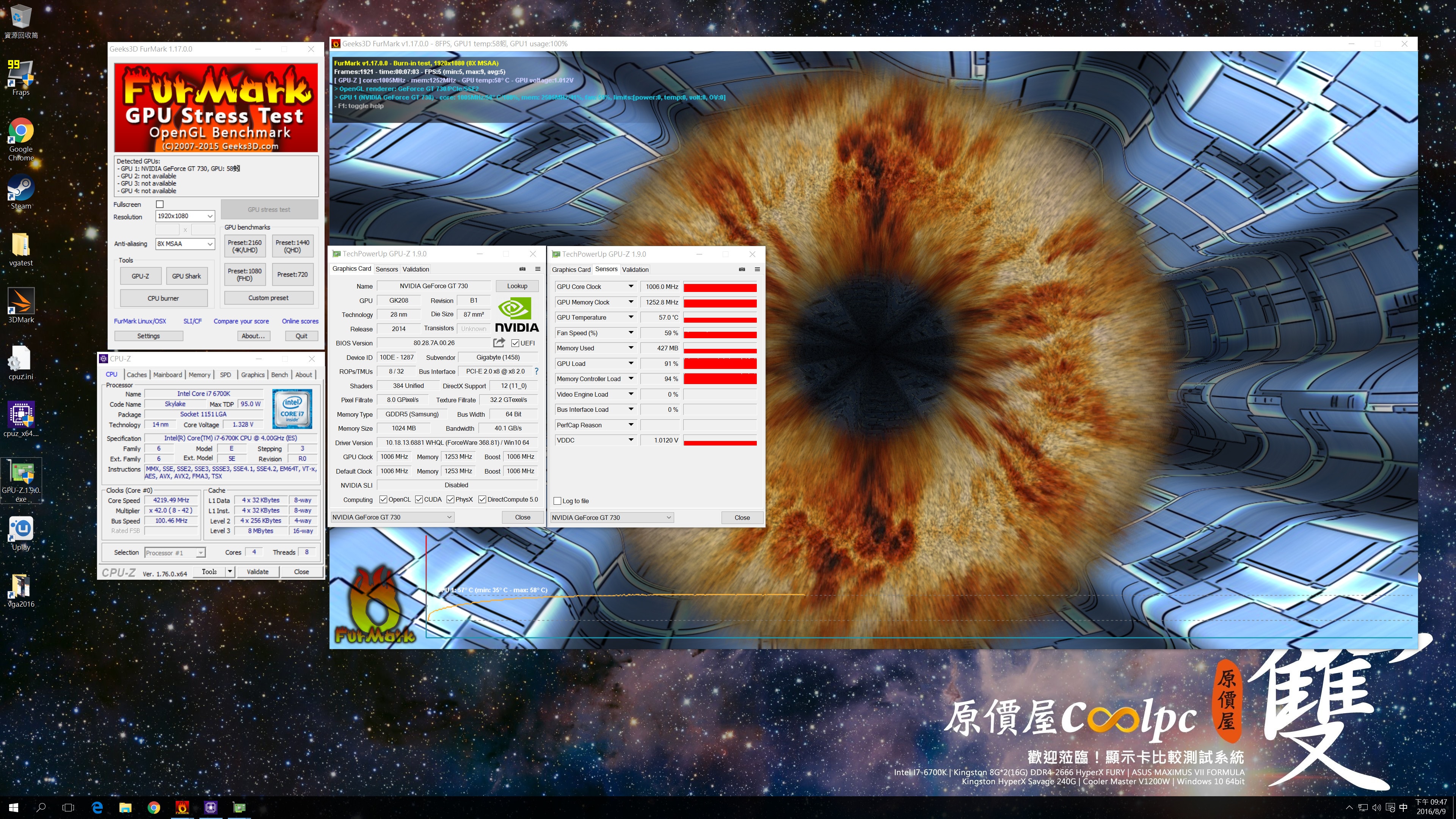Enable the Log to file checkbox
The image size is (1456, 819).
point(557,501)
